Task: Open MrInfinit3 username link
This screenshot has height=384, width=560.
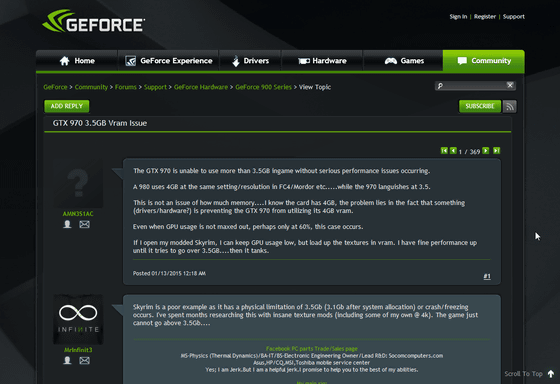Action: [x=78, y=350]
